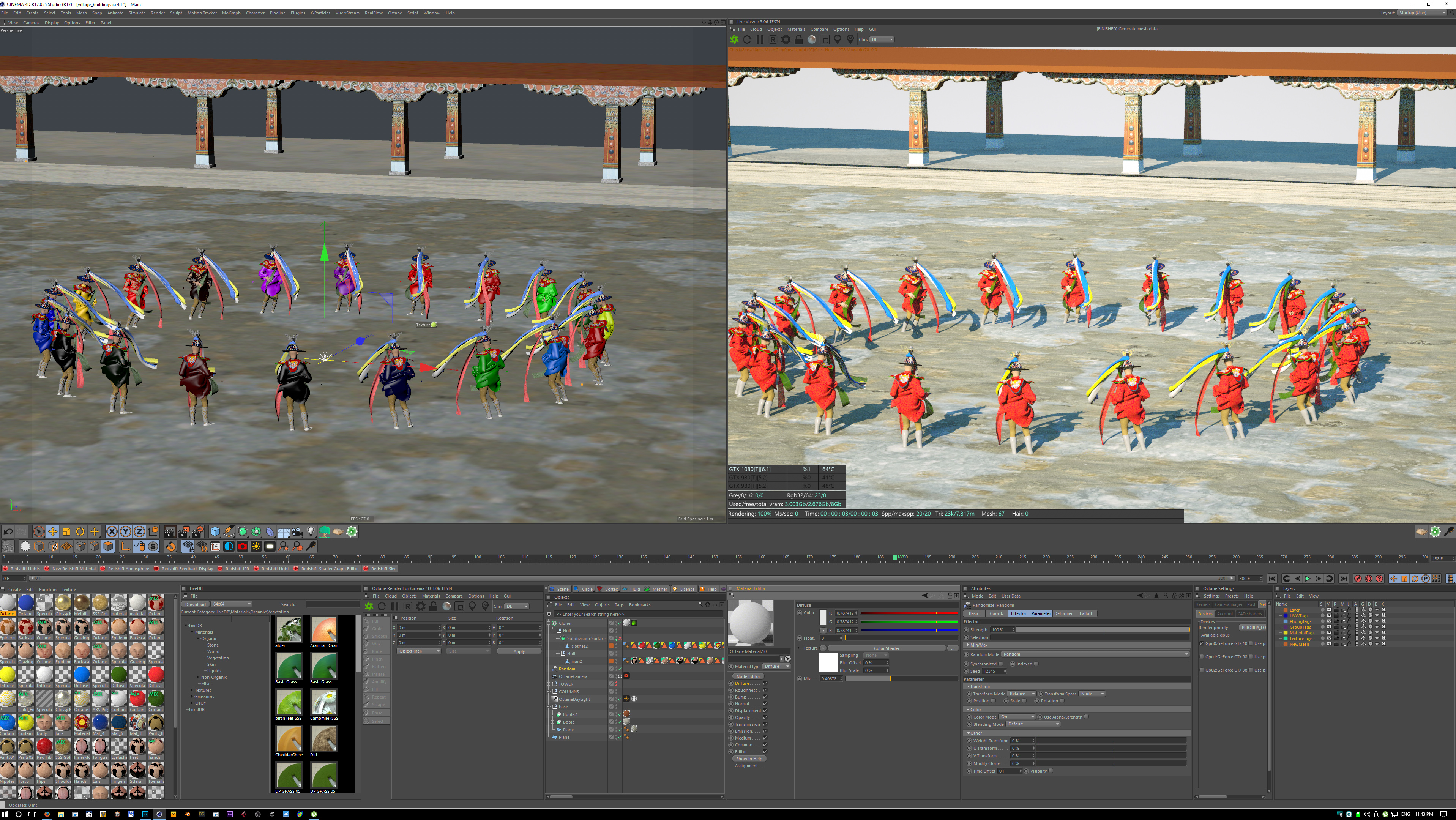Switch to the Falloff tab
1456x820 pixels.
[1086, 614]
